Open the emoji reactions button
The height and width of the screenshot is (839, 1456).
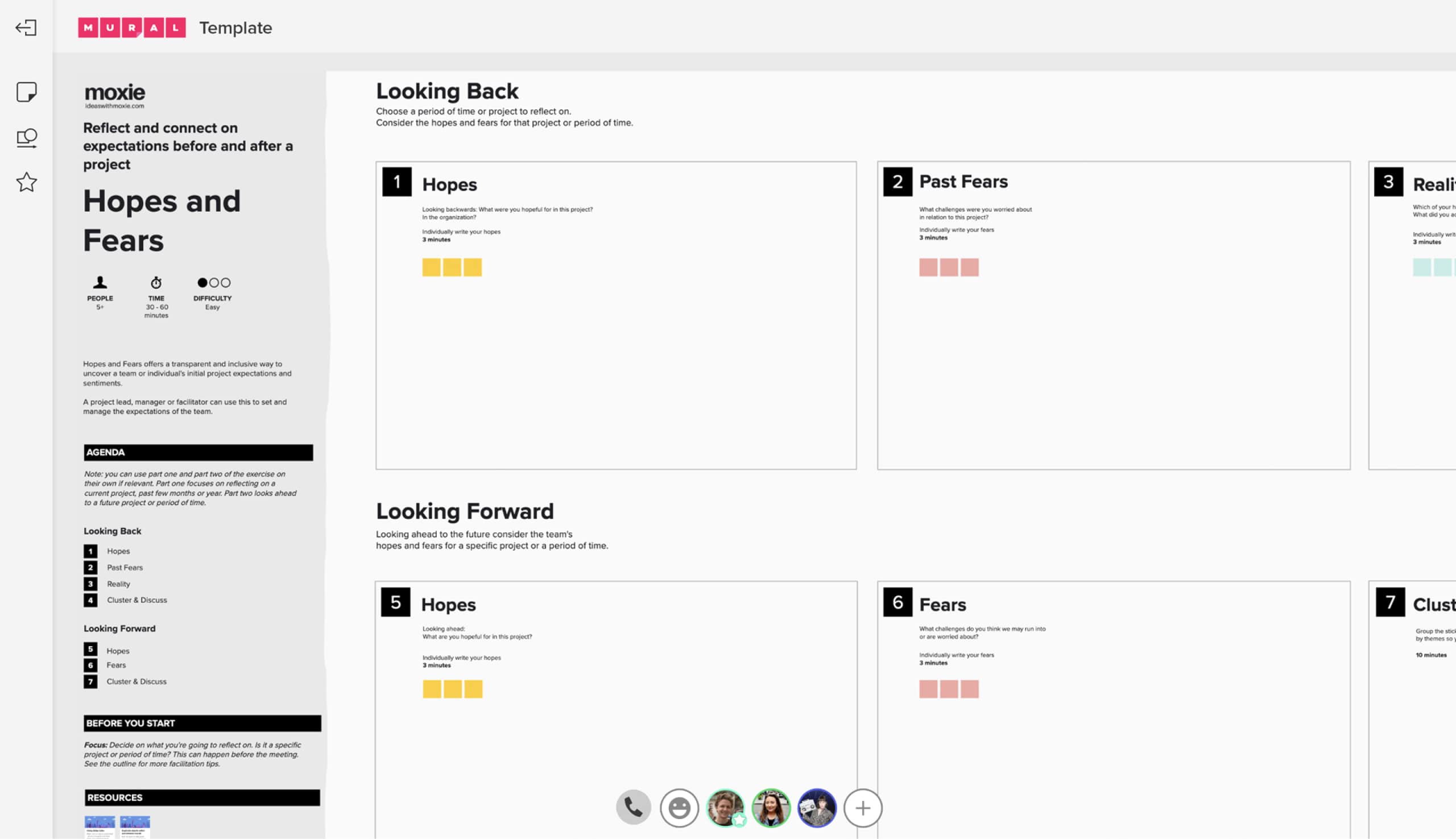tap(679, 808)
